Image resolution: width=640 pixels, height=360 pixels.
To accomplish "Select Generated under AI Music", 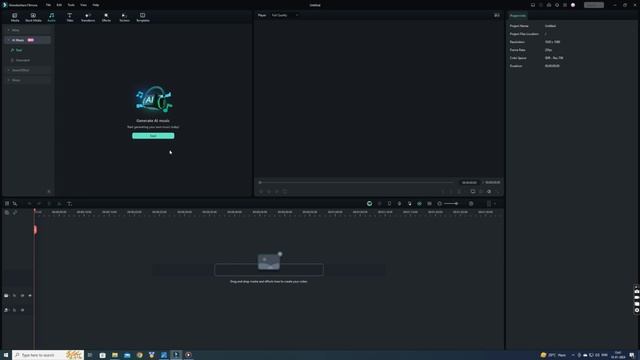I will pyautogui.click(x=22, y=60).
